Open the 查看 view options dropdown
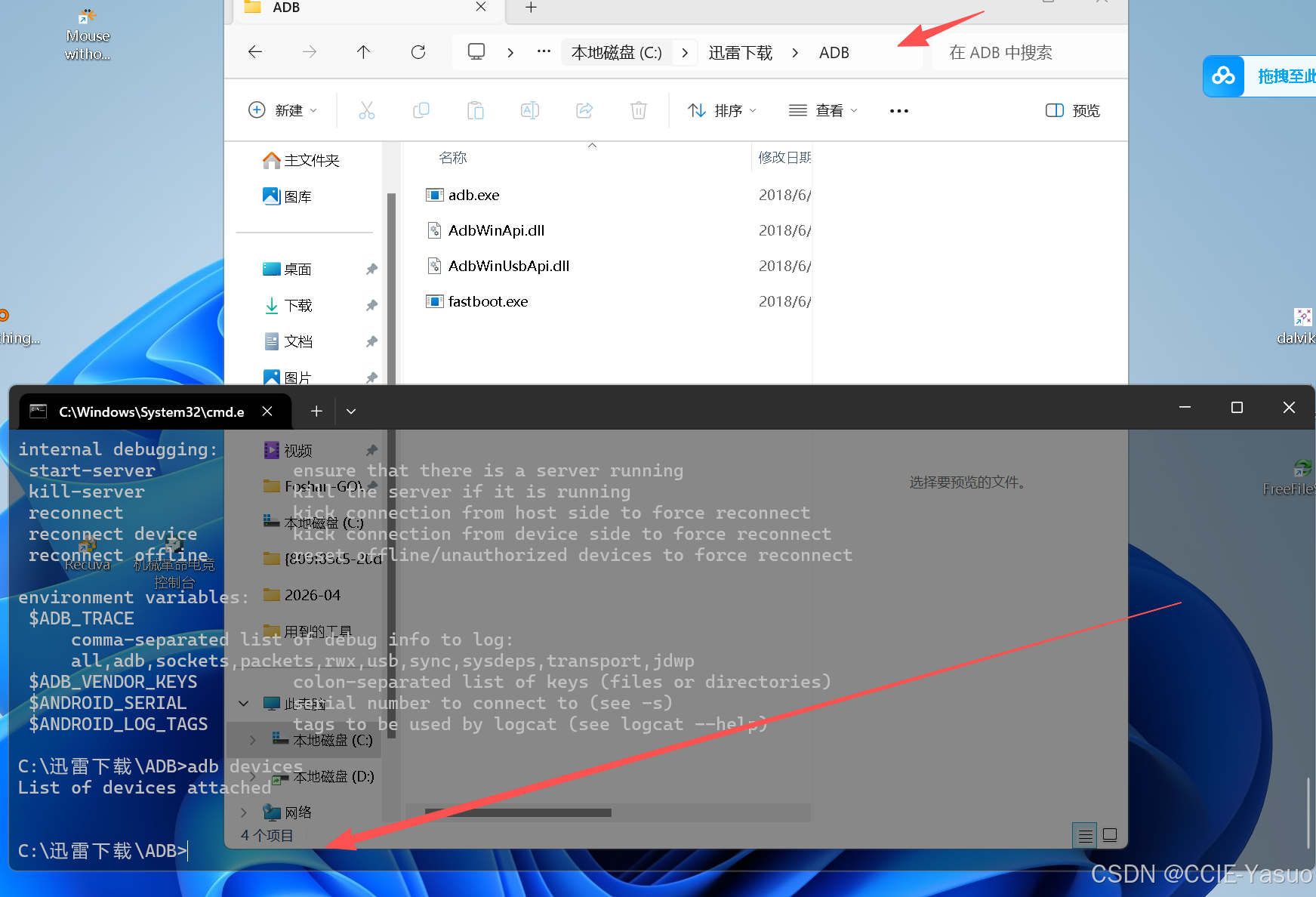 click(823, 110)
